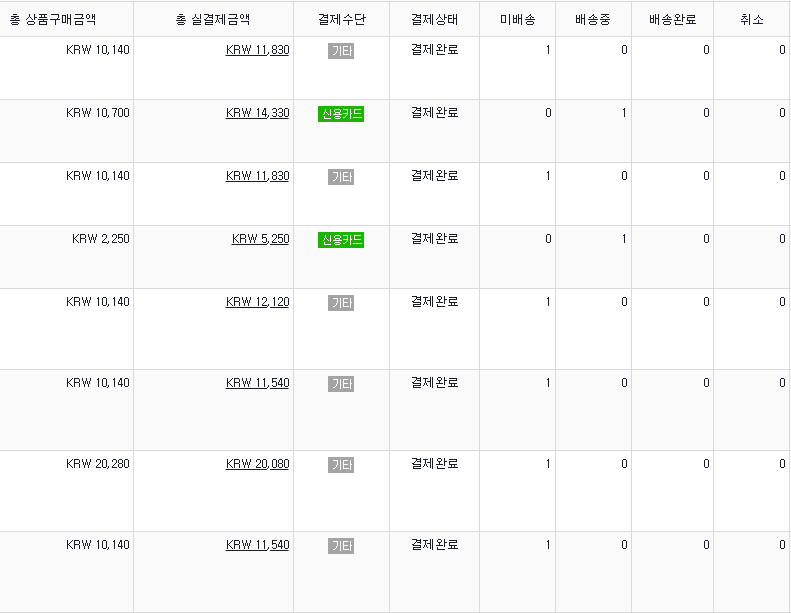This screenshot has height=613, width=791.
Task: Click 기타 badge in the KRW 20,080 row
Action: (341, 465)
